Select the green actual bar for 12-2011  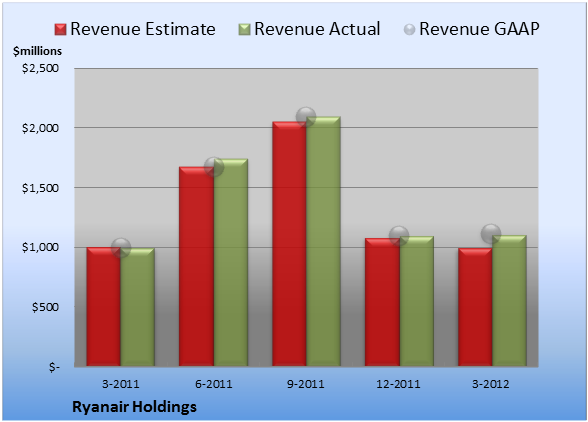click(417, 301)
